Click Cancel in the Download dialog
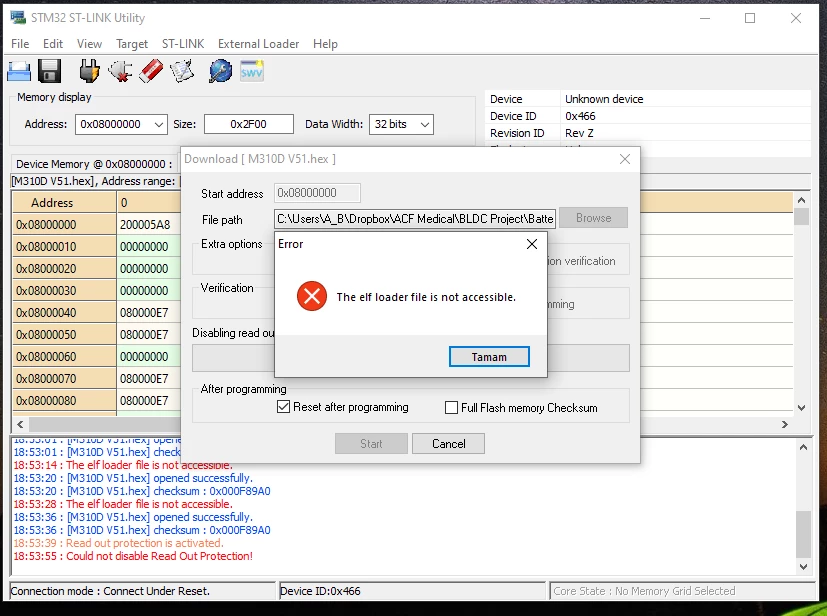827x616 pixels. (448, 444)
